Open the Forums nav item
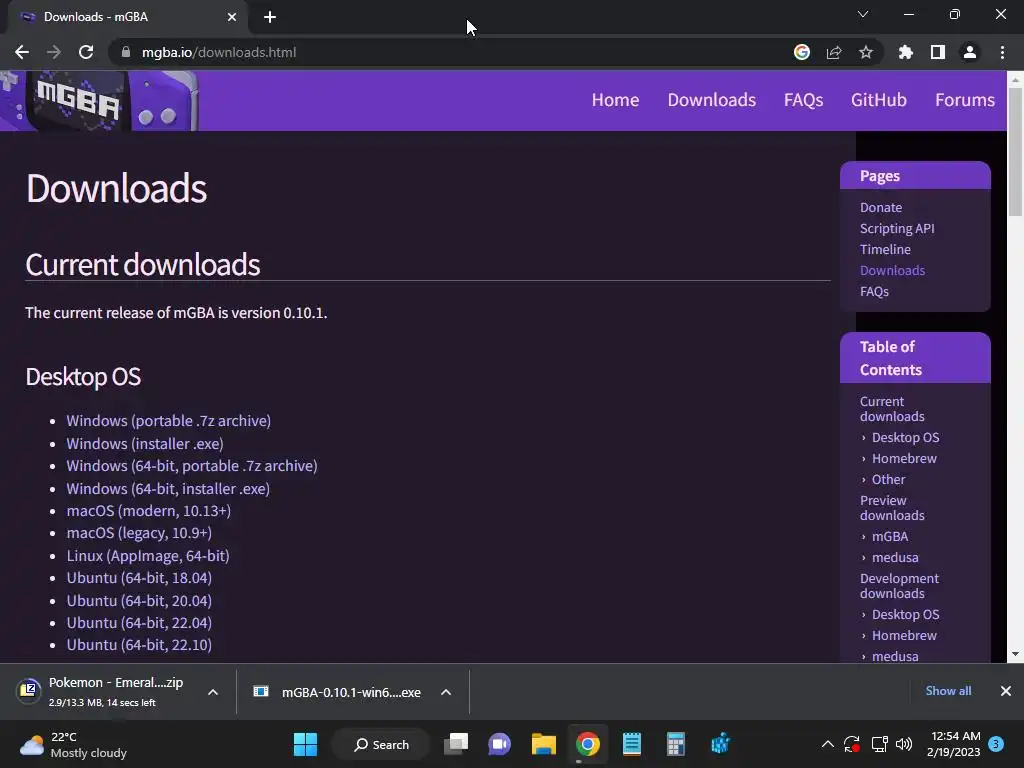1024x768 pixels. pos(965,100)
